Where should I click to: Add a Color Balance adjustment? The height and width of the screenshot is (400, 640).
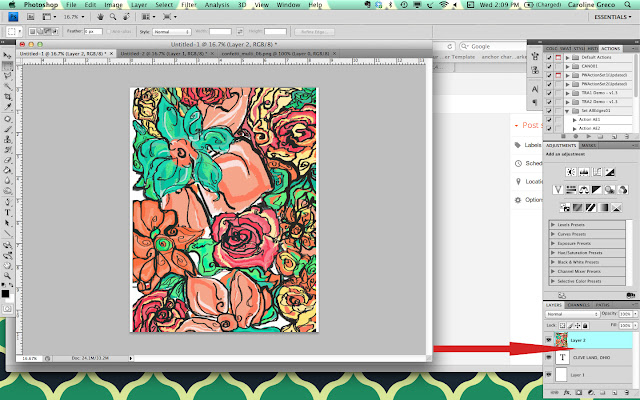point(584,189)
